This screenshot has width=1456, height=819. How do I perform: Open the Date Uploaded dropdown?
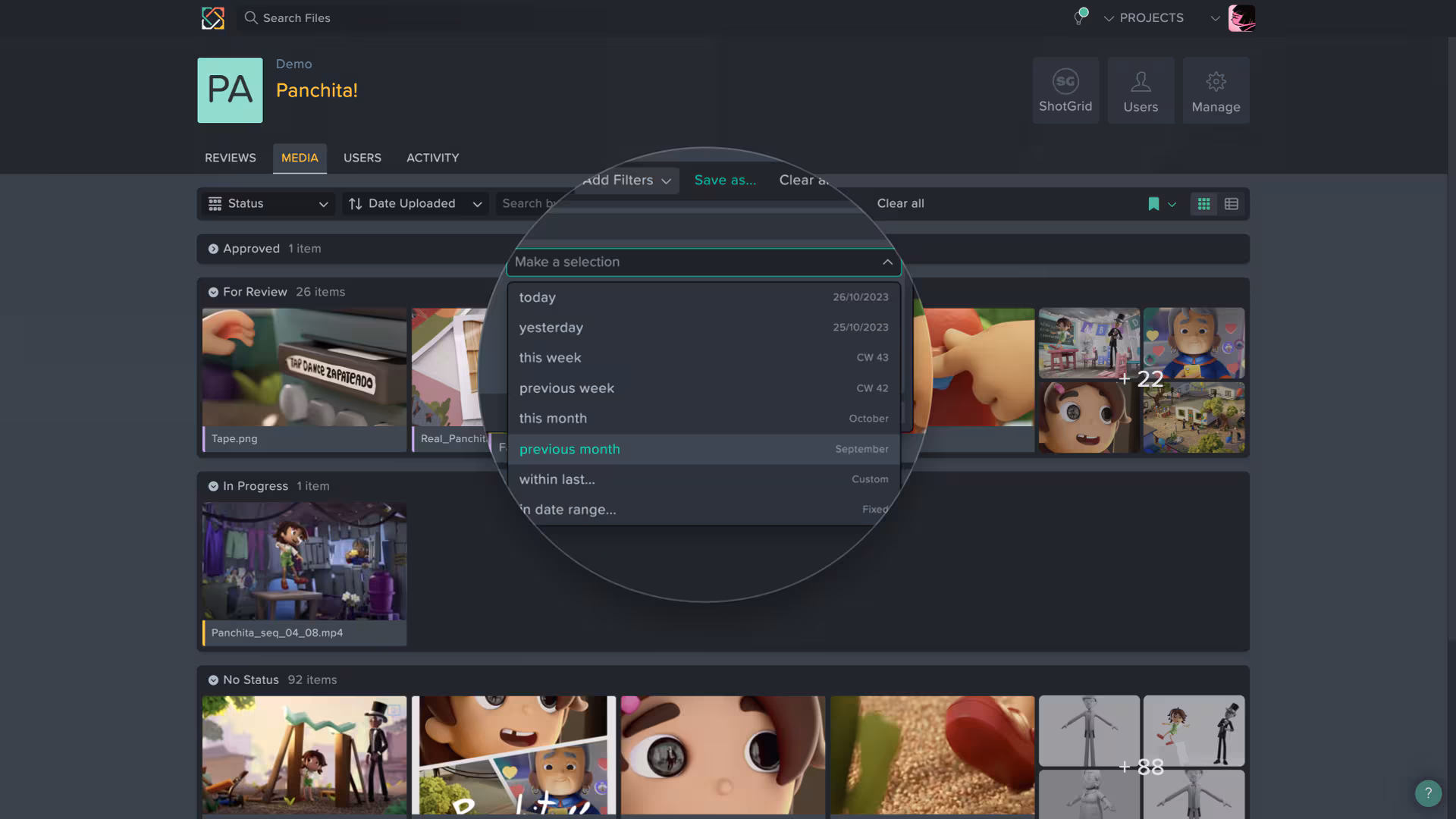click(414, 203)
